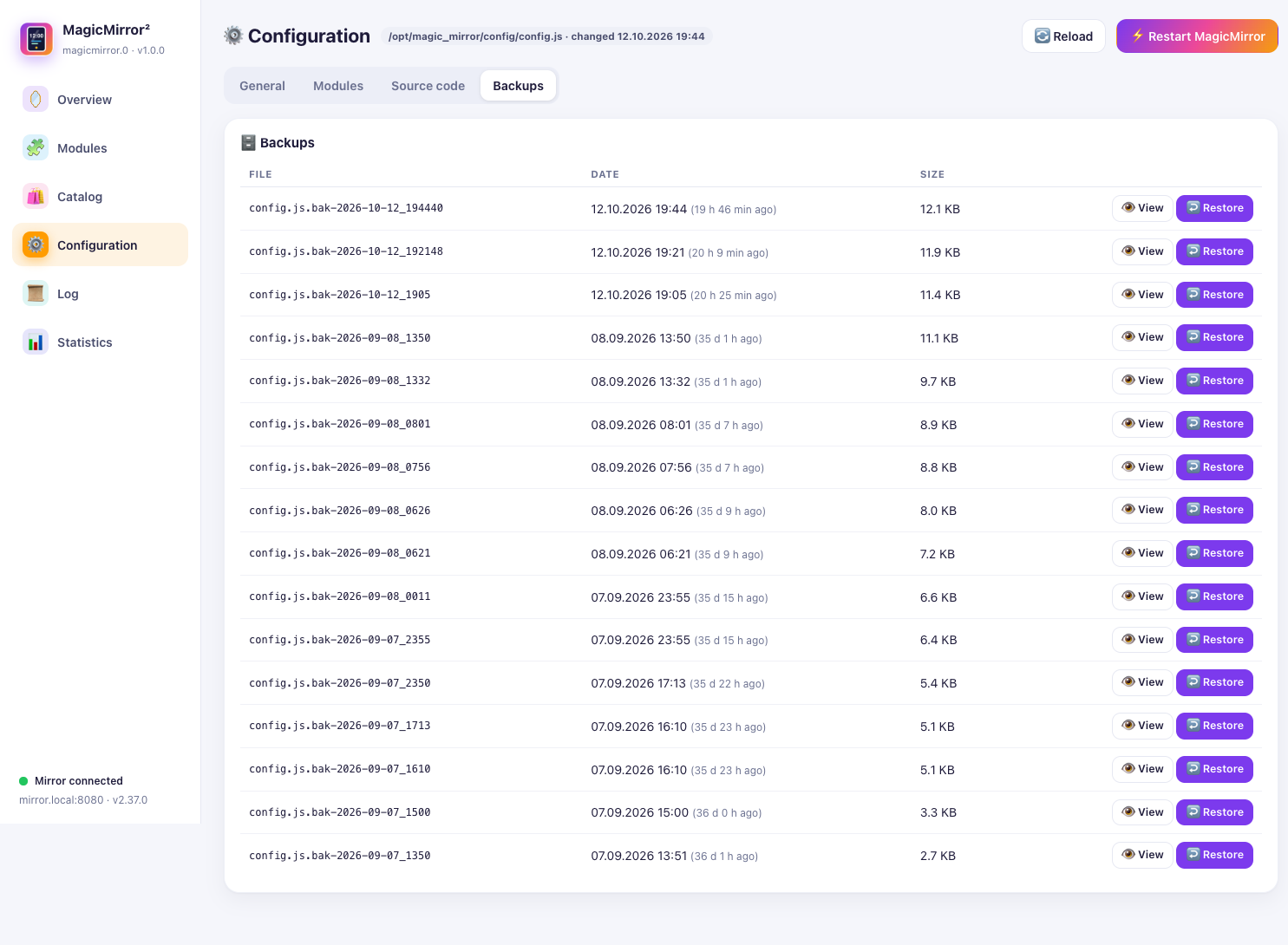Click the config.js file path label
The height and width of the screenshot is (945, 1288).
pos(546,36)
